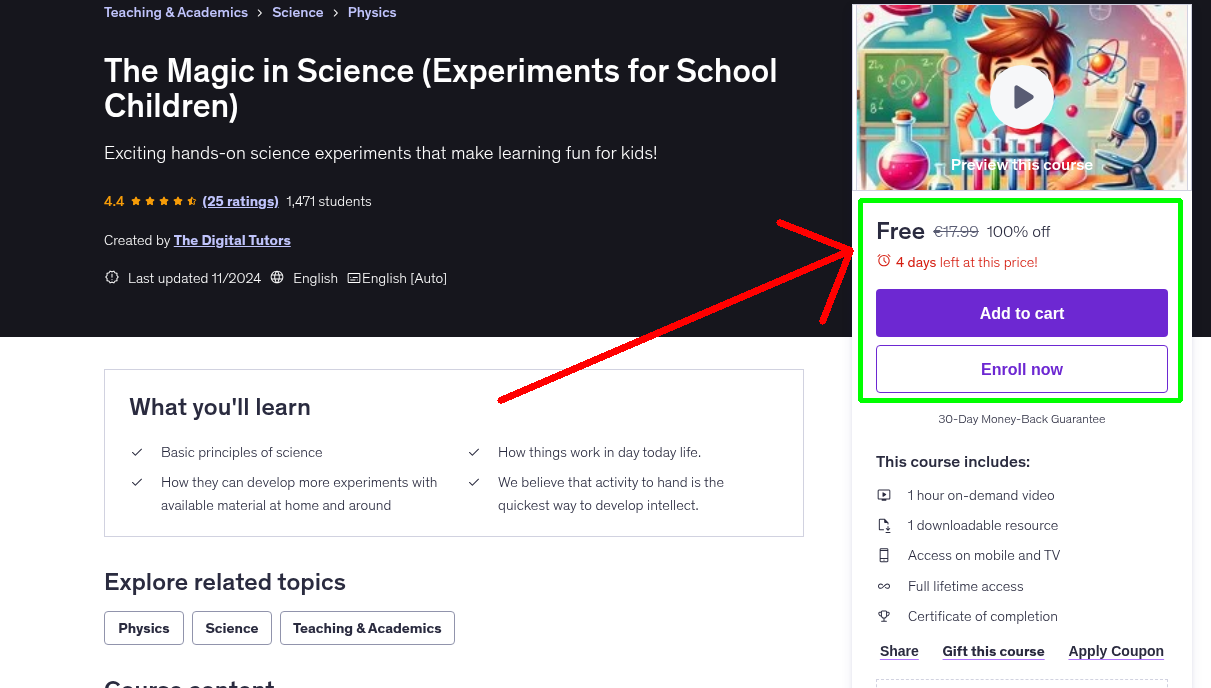Select Gift this course
This screenshot has width=1211, height=688.
pyautogui.click(x=993, y=651)
